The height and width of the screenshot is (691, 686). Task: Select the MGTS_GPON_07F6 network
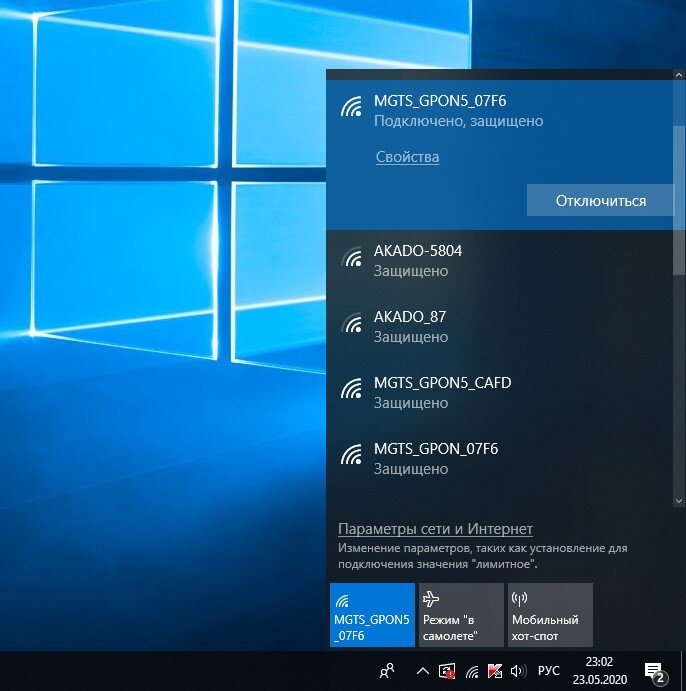[x=500, y=459]
